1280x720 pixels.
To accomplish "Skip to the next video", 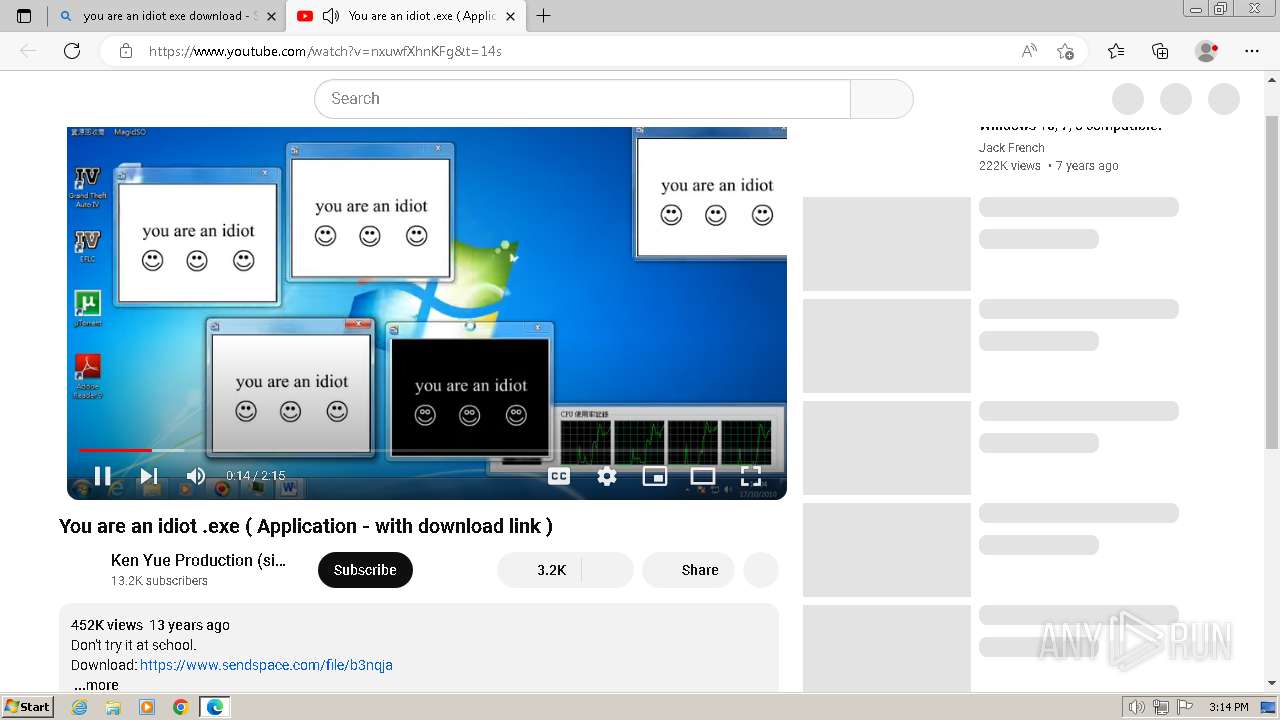I will (149, 476).
